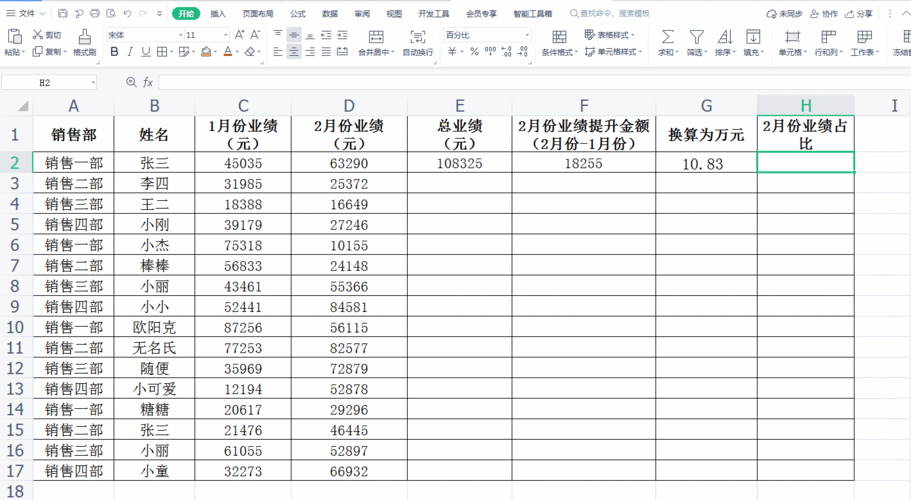Screen dimensions: 911x500
Task: Expand the borders dropdown arrow
Action: tap(171, 52)
